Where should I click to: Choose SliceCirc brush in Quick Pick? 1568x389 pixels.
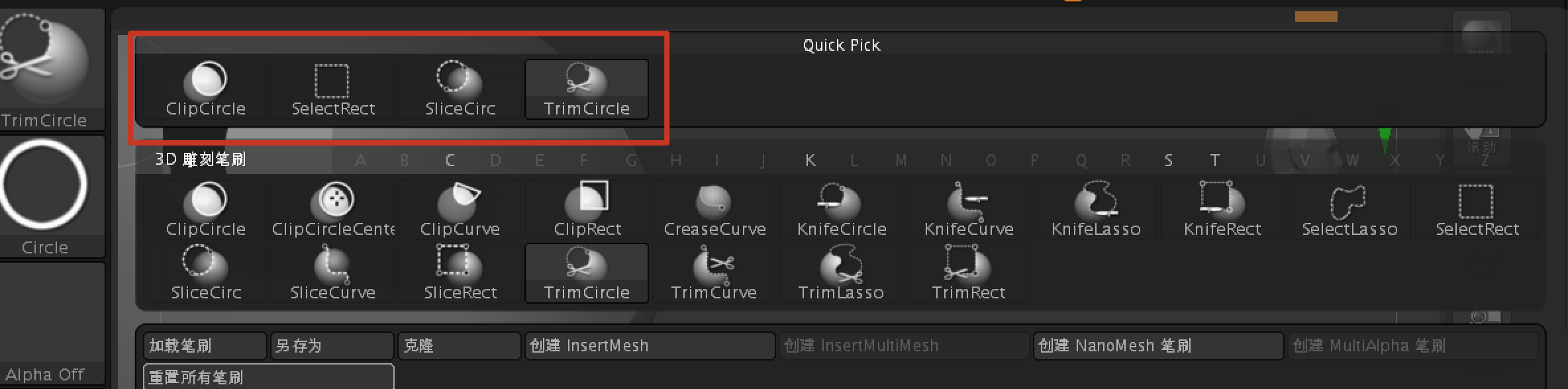[x=460, y=89]
